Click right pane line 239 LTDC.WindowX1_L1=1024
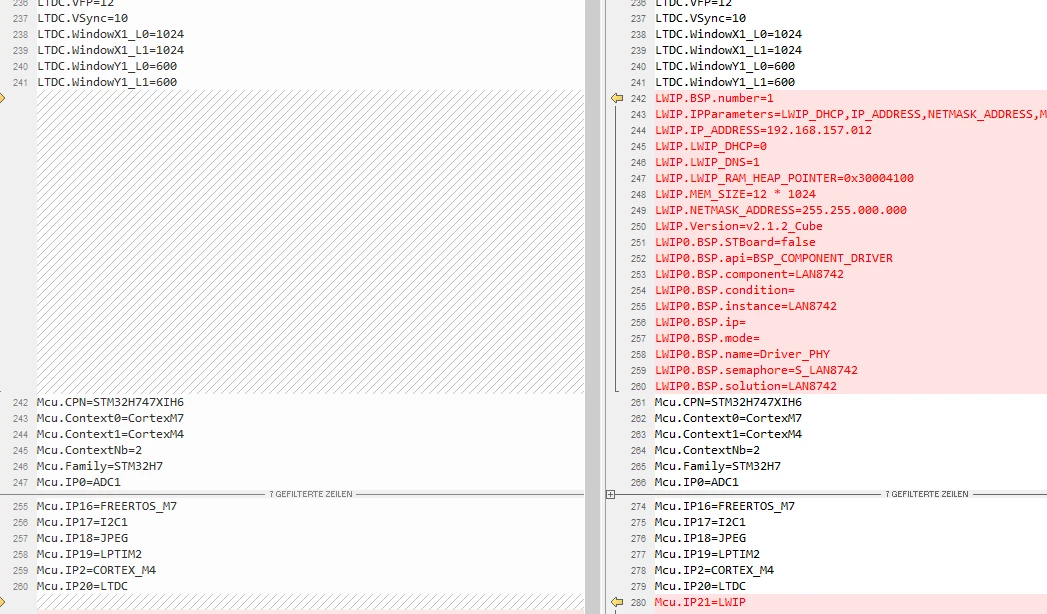This screenshot has width=1047, height=614. point(728,50)
